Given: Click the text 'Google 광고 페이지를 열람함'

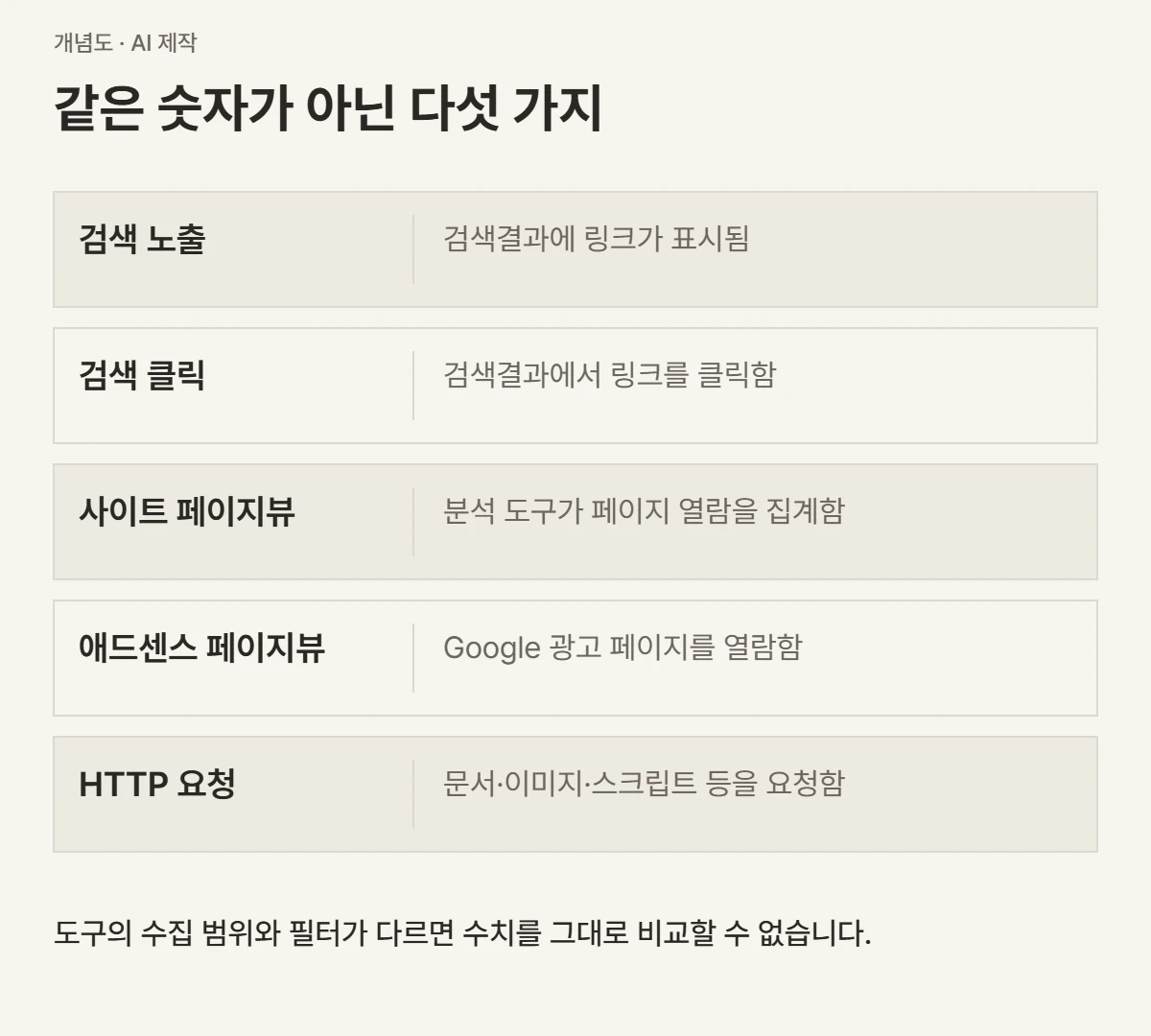Looking at the screenshot, I should (x=622, y=647).
